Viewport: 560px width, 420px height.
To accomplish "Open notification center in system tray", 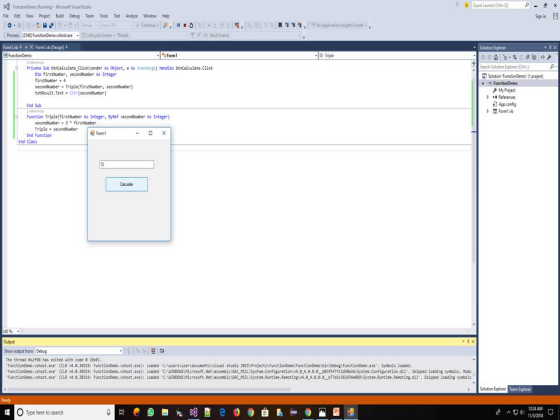I will [551, 412].
